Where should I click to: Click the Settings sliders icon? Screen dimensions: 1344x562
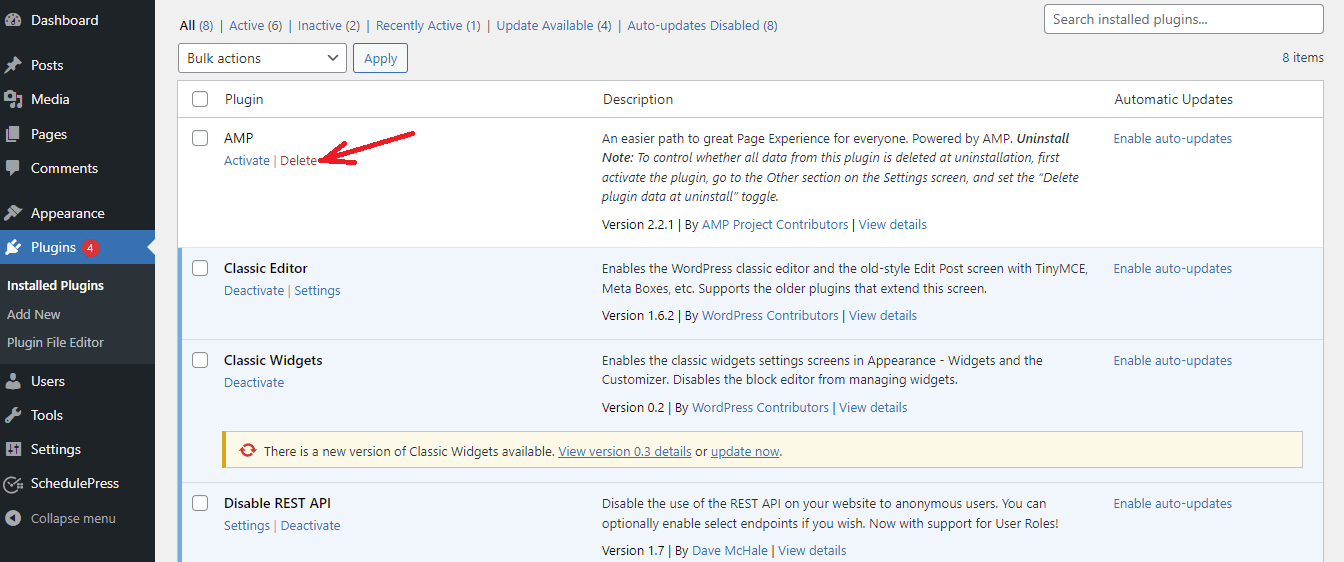click(13, 449)
